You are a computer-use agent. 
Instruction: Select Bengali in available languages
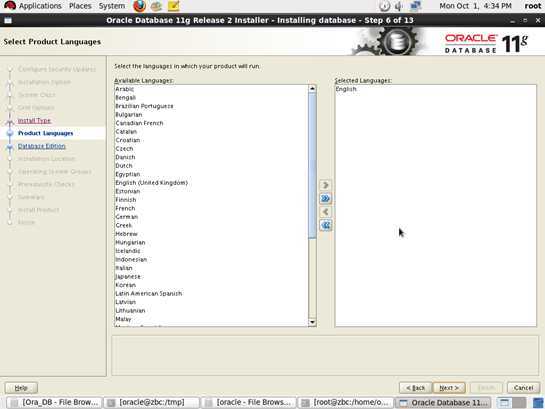pyautogui.click(x=125, y=98)
